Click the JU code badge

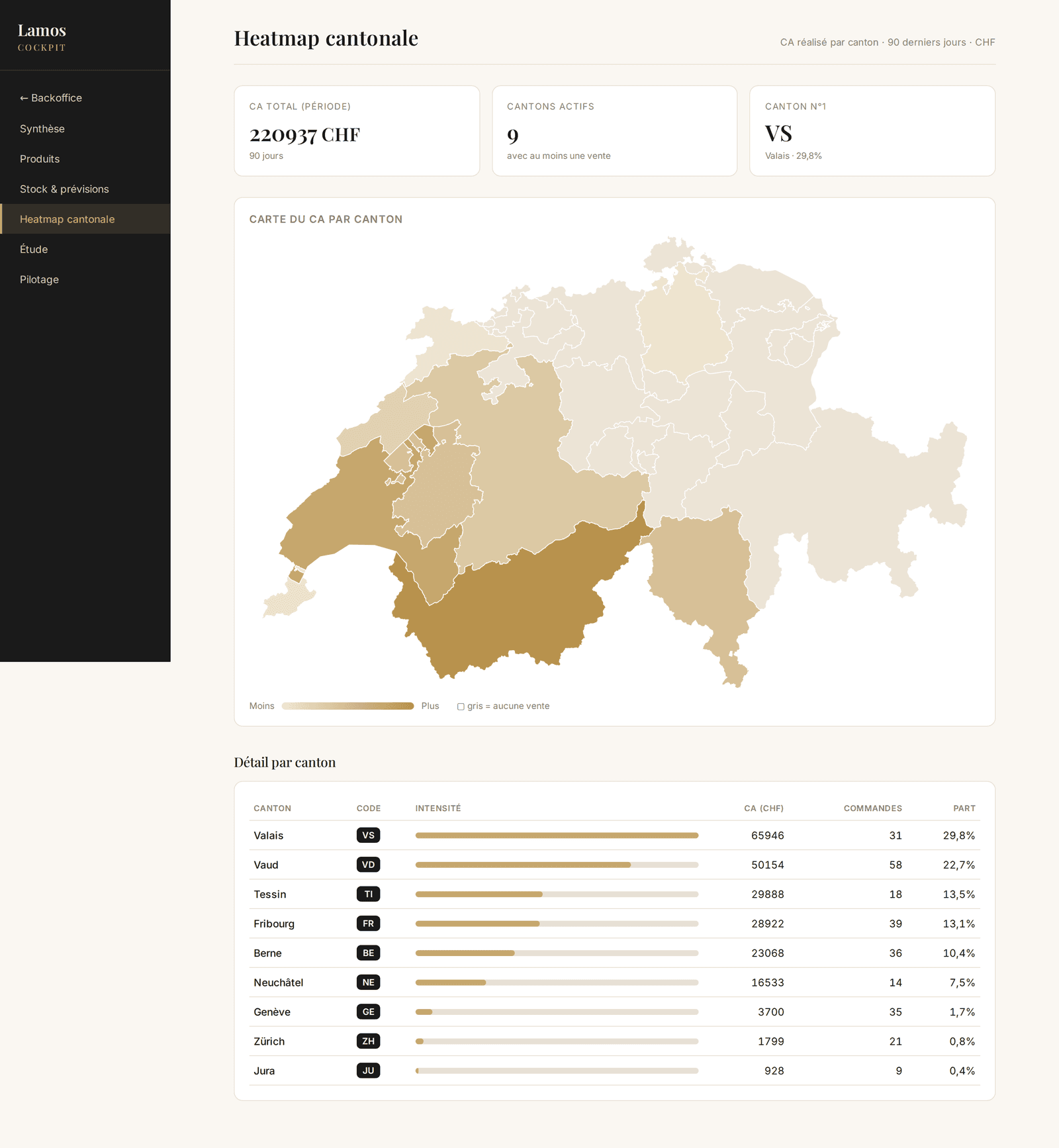click(368, 1071)
